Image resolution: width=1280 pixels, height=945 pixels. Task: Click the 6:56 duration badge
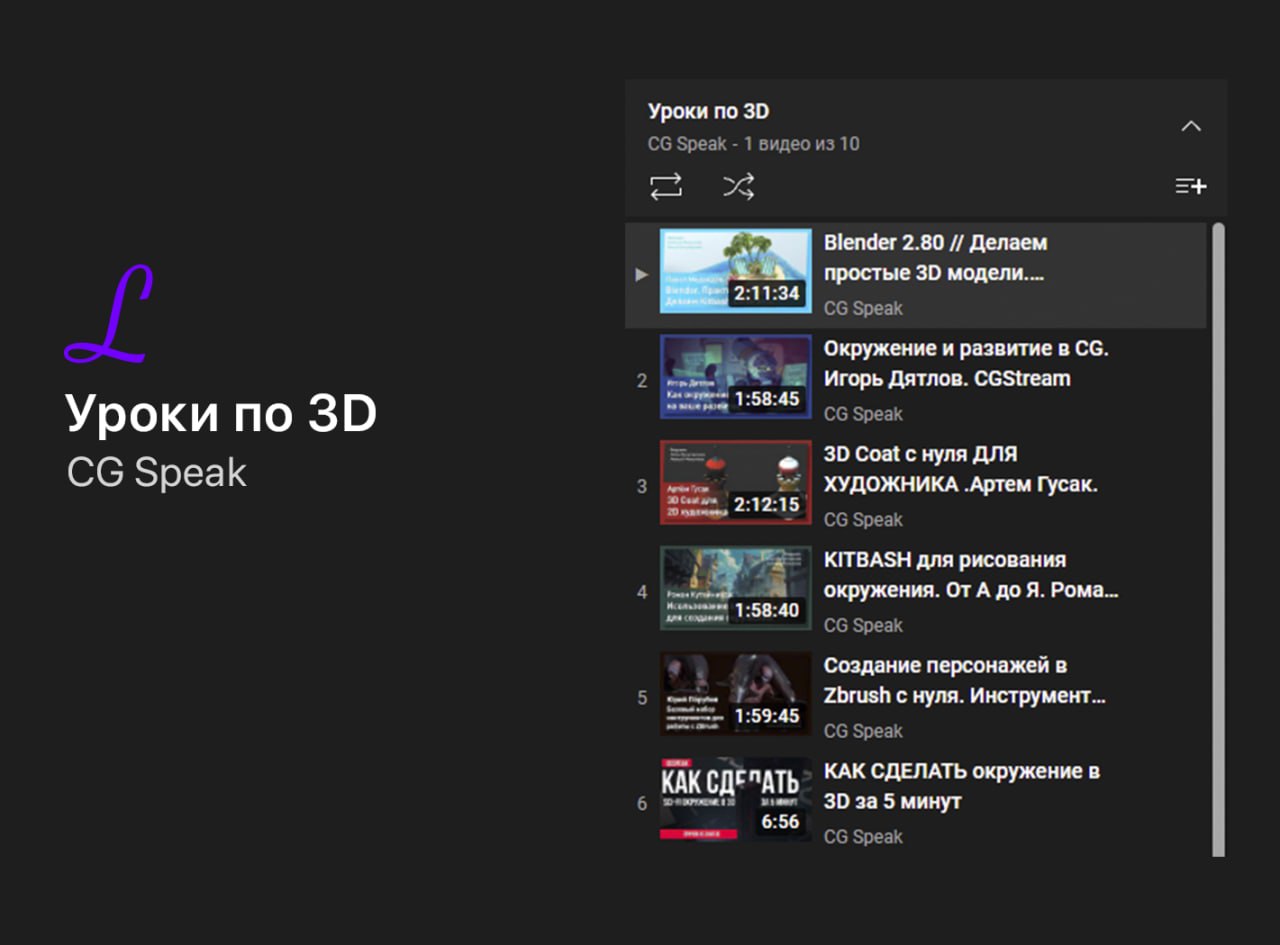(780, 821)
